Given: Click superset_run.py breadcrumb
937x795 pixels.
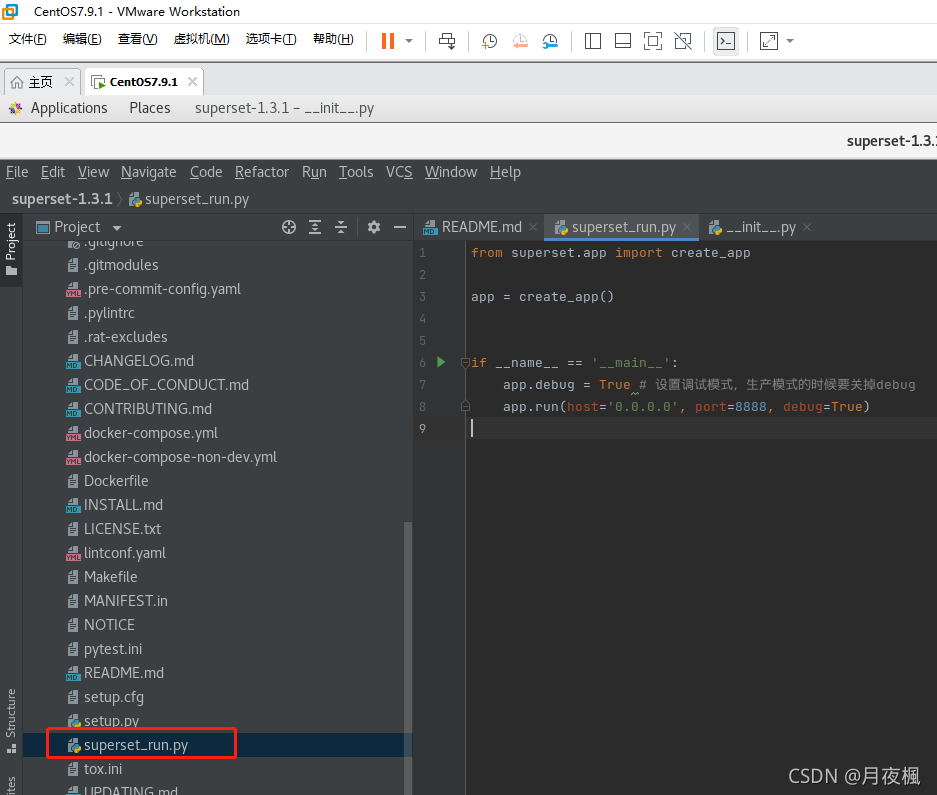Looking at the screenshot, I should click(189, 199).
